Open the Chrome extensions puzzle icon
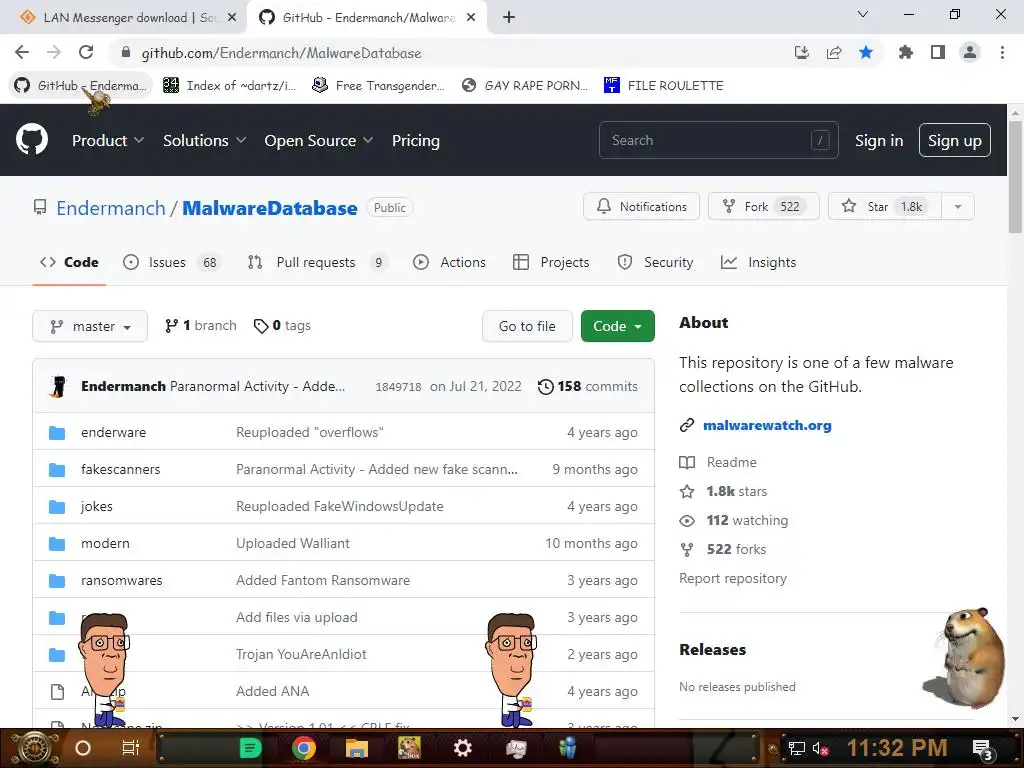The height and width of the screenshot is (768, 1024). point(905,52)
